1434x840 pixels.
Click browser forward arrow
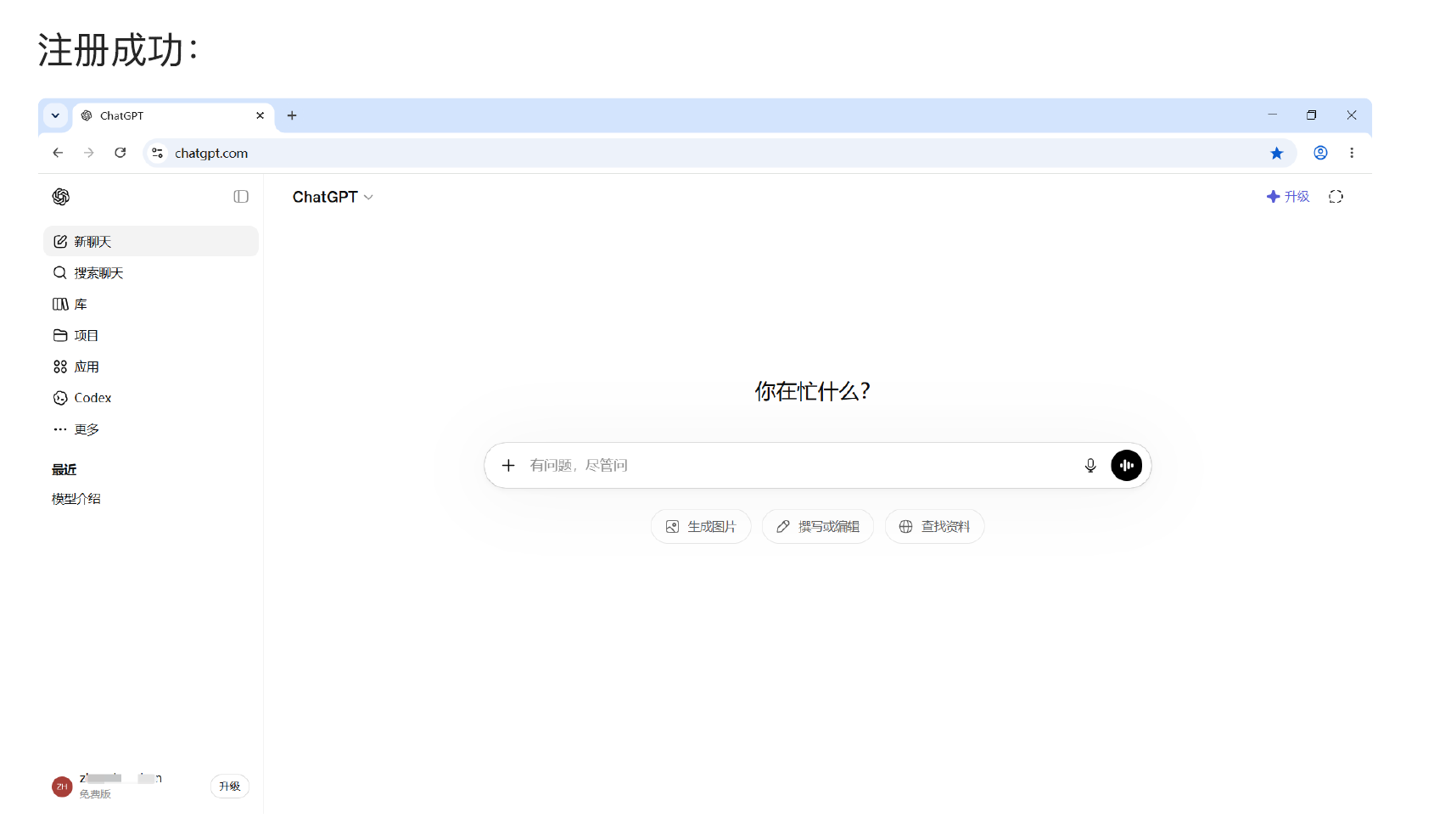(x=89, y=153)
